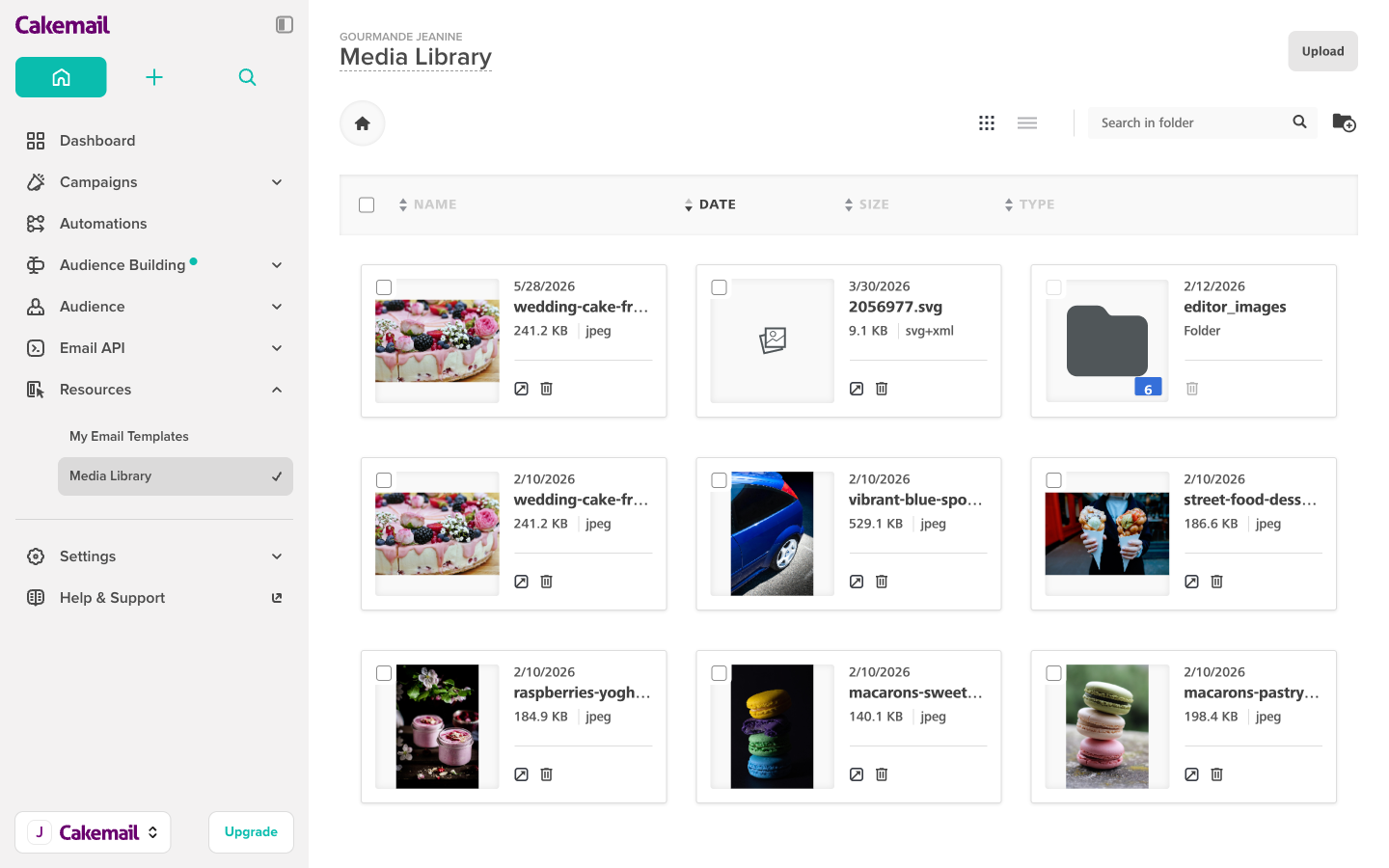The height and width of the screenshot is (868, 1389).
Task: Check the 2056977.svg checkbox
Action: coord(719,287)
